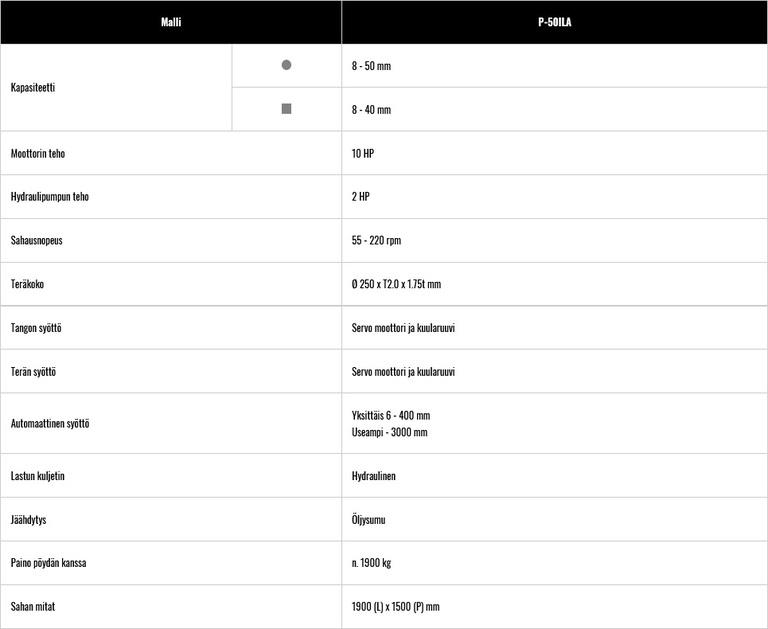Screen dimensions: 768x629
Task: Select the Hydraulipumpun teho label
Action: tap(50, 197)
